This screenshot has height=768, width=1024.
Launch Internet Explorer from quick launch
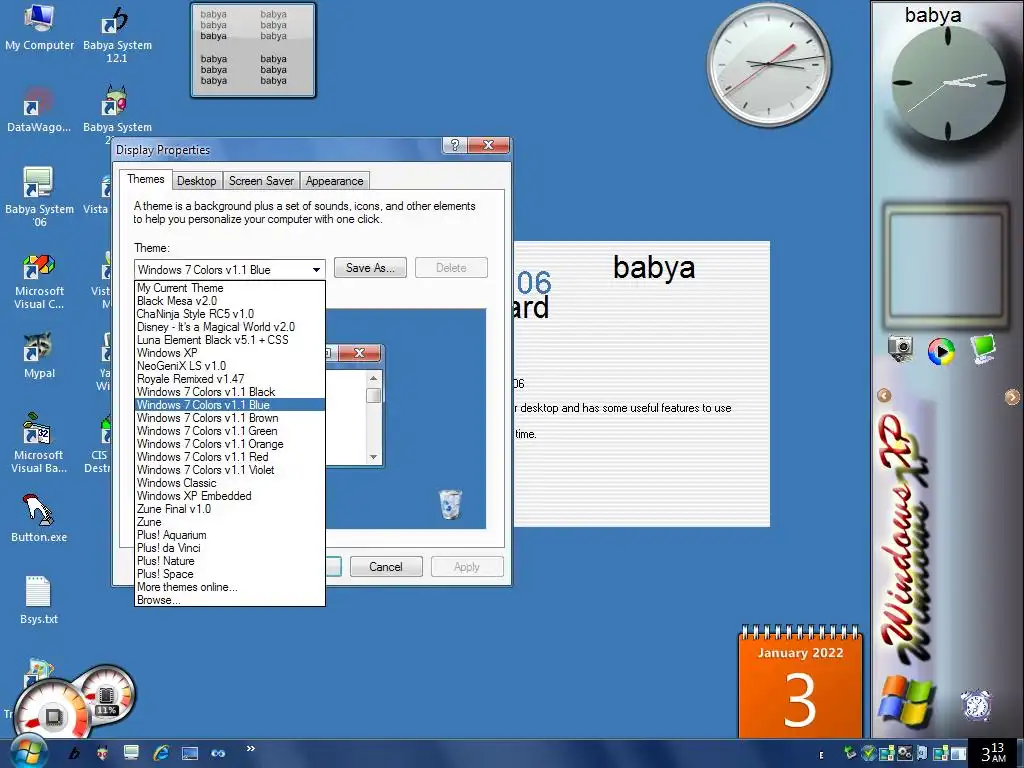161,753
